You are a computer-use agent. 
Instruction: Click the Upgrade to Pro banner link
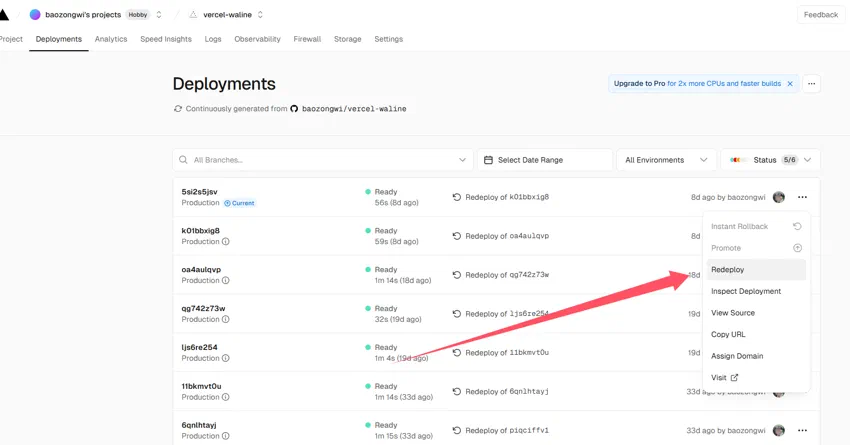(x=697, y=83)
